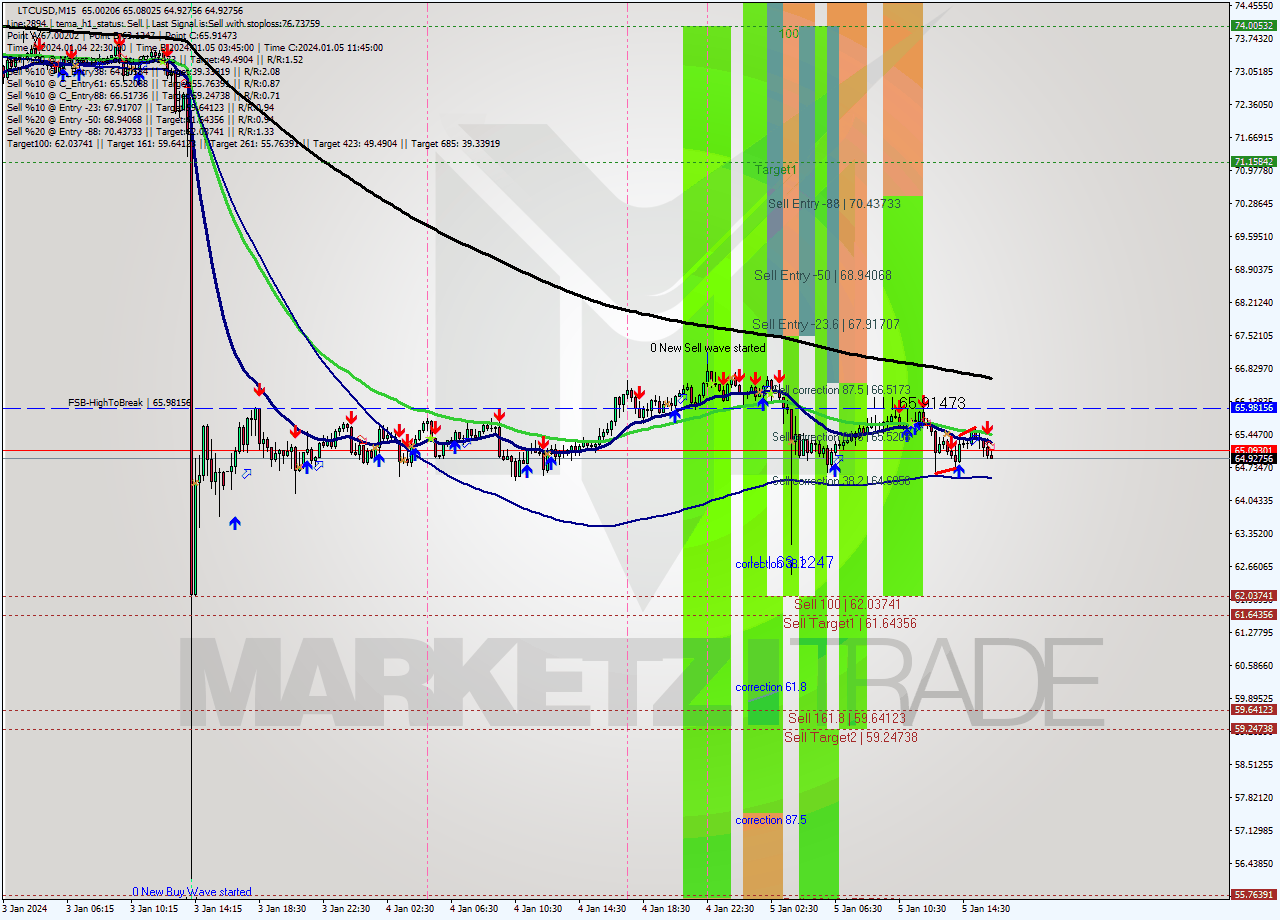Click the '3 Jan 22:30' time label
Image resolution: width=1280 pixels, height=920 pixels.
click(x=346, y=909)
